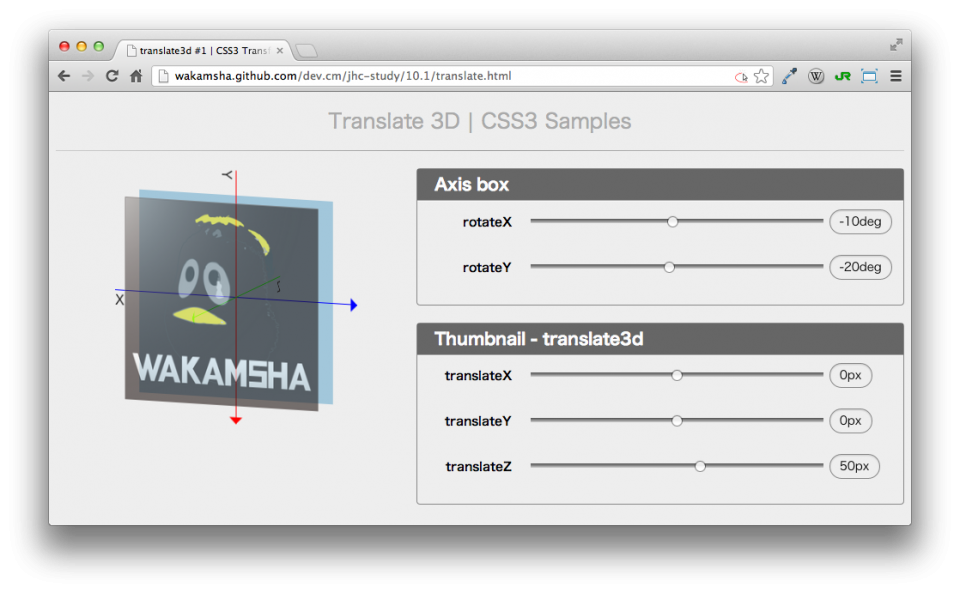Image resolution: width=960 pixels, height=593 pixels.
Task: Click the translateZ slider handle
Action: (x=700, y=465)
